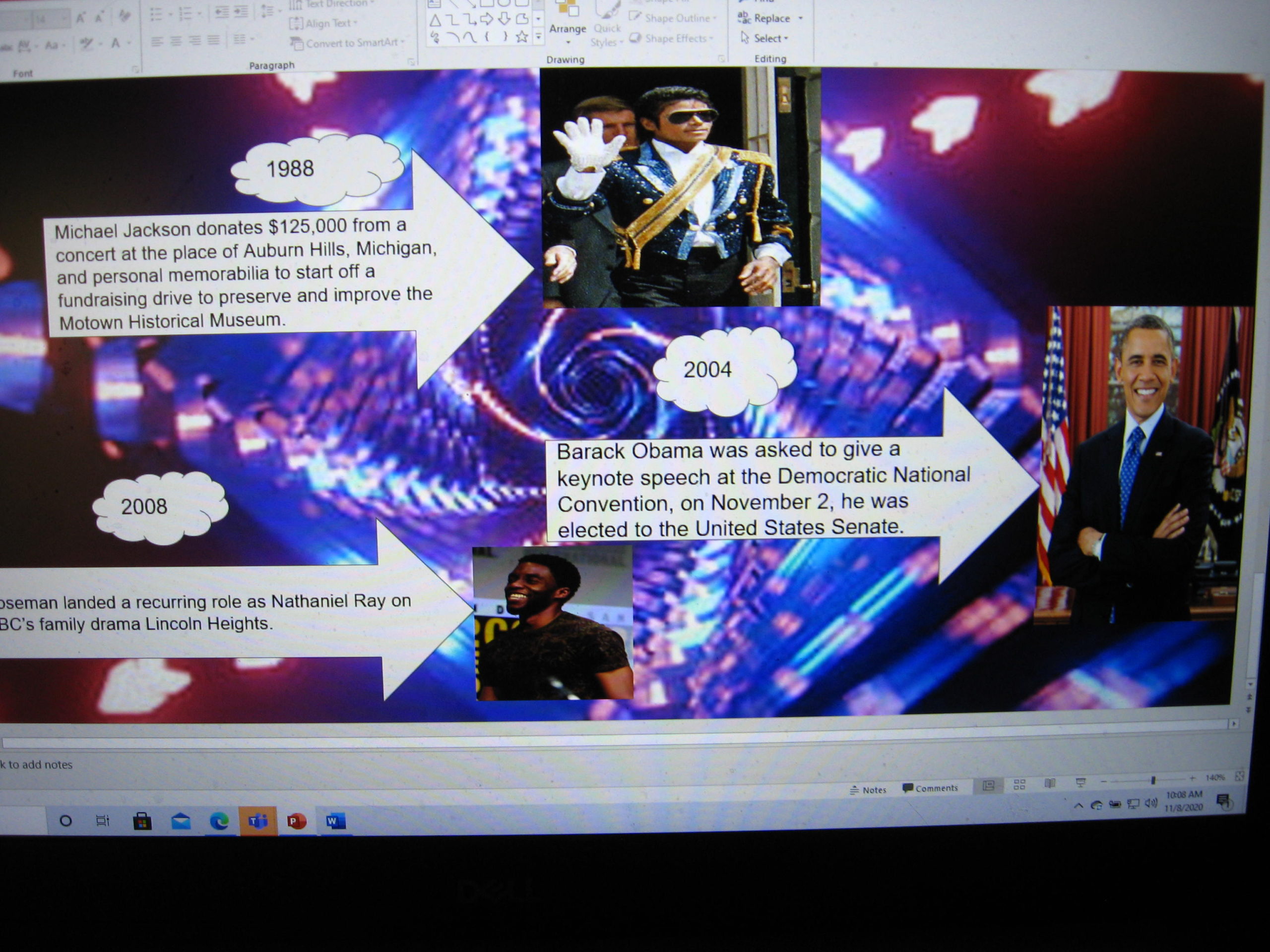Start Slide Show from status bar
This screenshot has width=1270, height=952.
(1080, 783)
